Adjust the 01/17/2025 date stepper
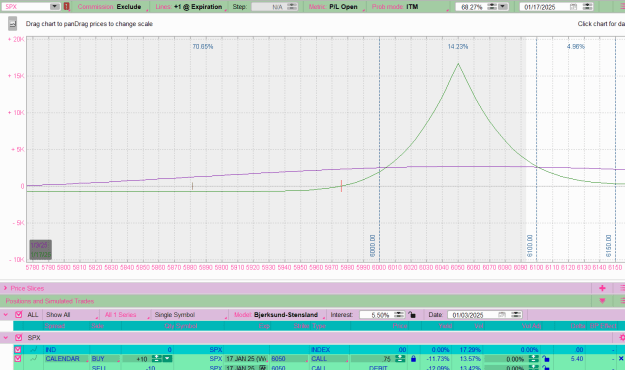This screenshot has width=625, height=370. [x=588, y=7]
